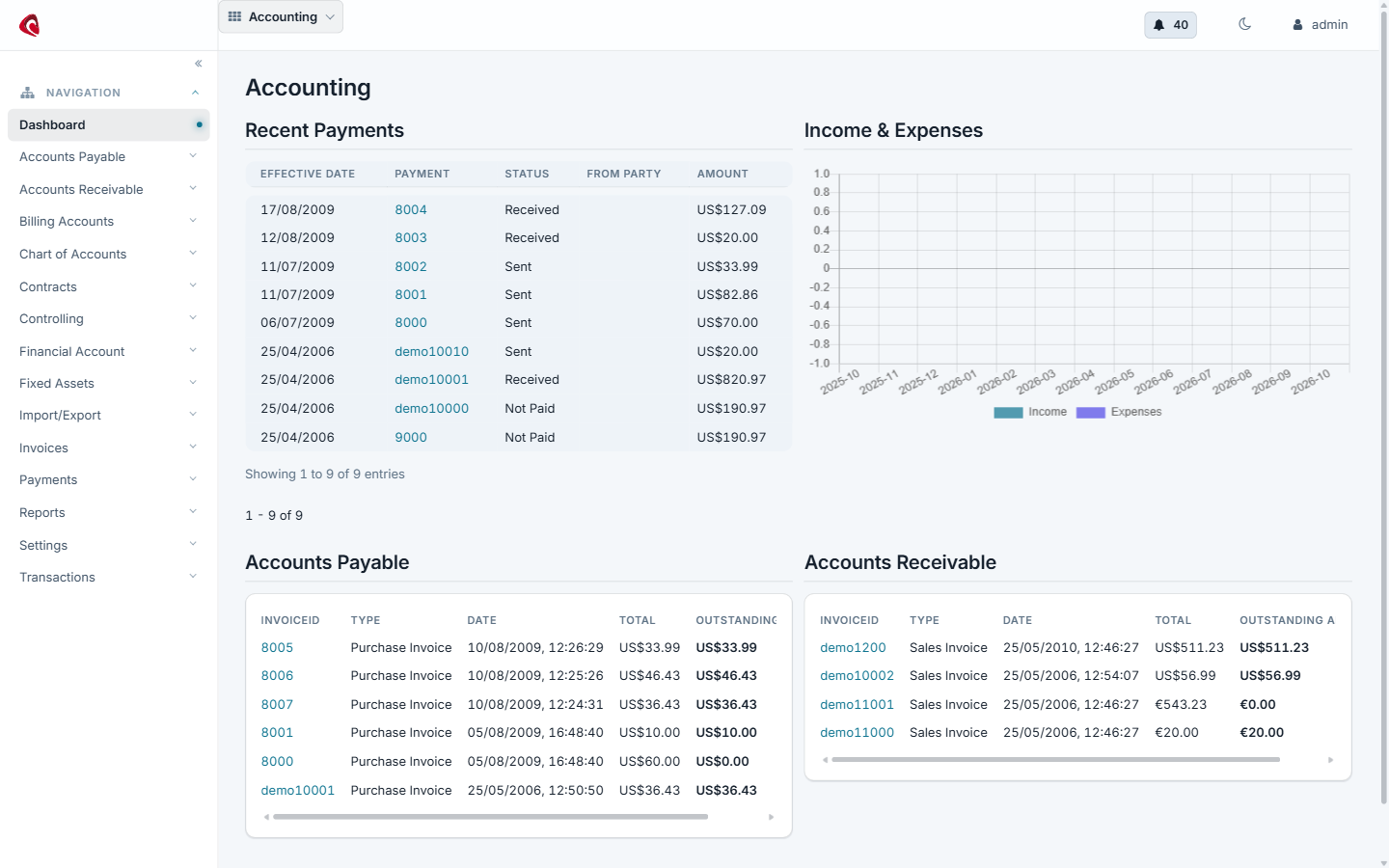Open payment 8002 link
The image size is (1389, 868).
[411, 266]
